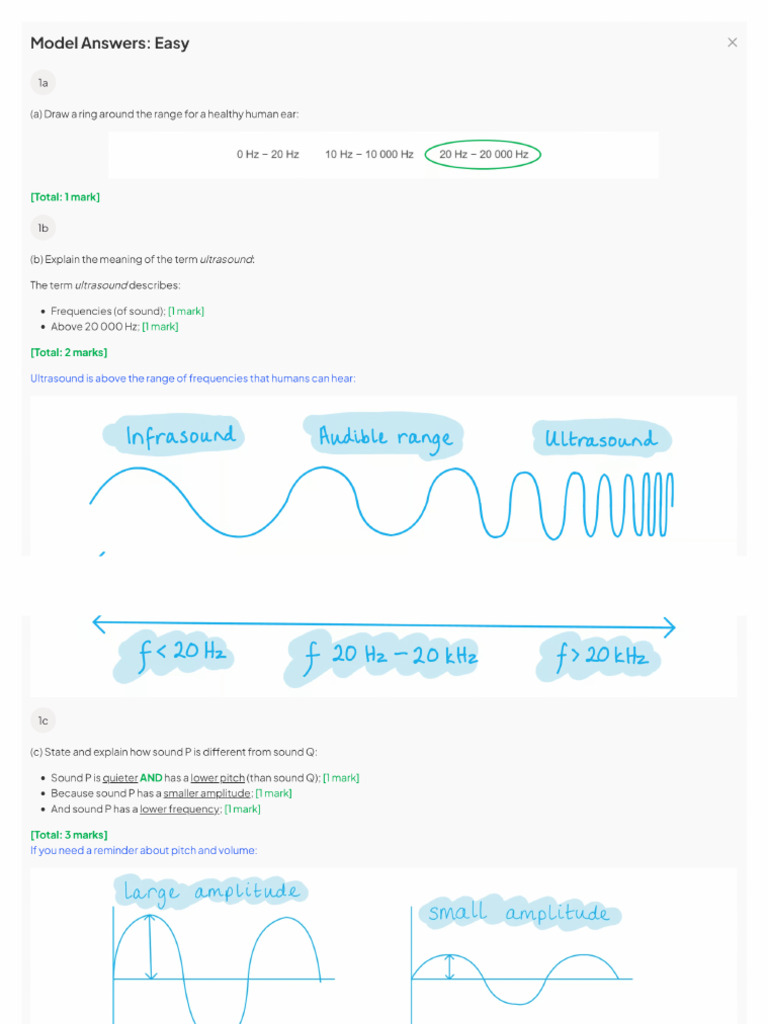
Task: Close the Model Answers panel
Action: (x=732, y=42)
